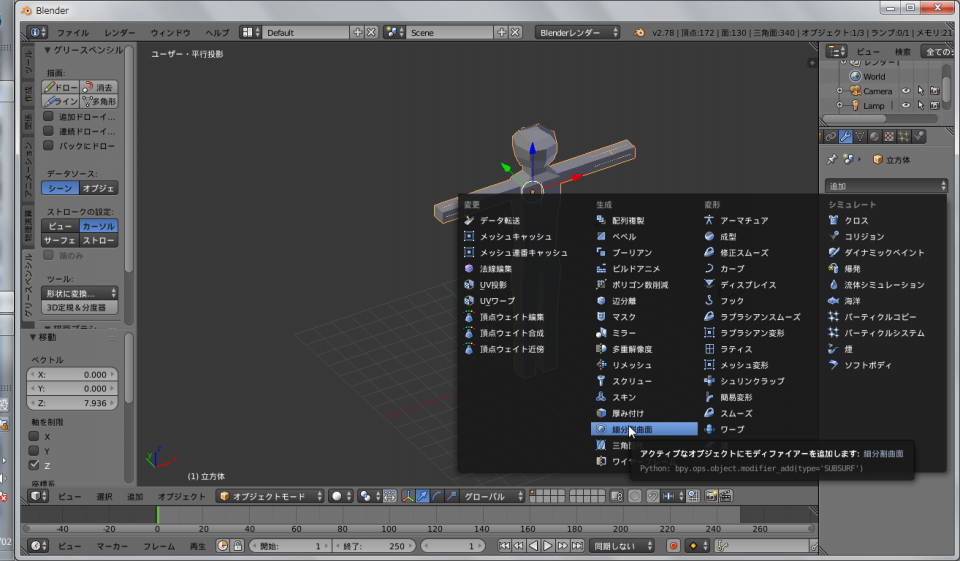This screenshot has width=960, height=561.
Task: Choose the Cloth simulation modifier entry
Action: click(879, 220)
